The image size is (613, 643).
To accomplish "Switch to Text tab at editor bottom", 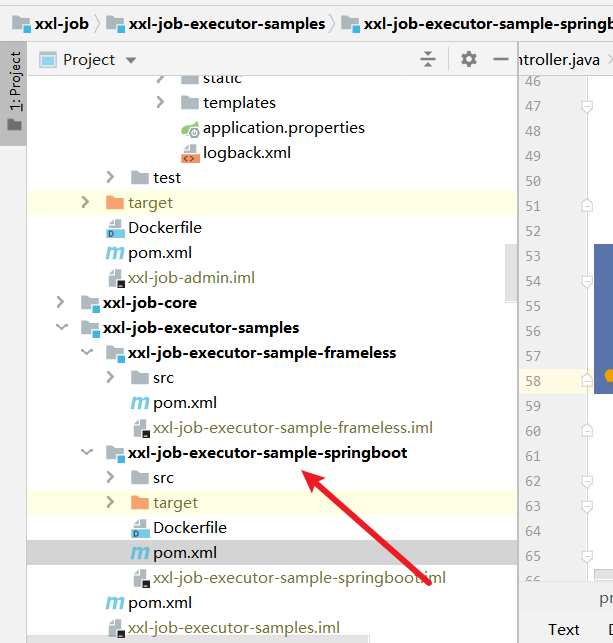I will (x=563, y=629).
